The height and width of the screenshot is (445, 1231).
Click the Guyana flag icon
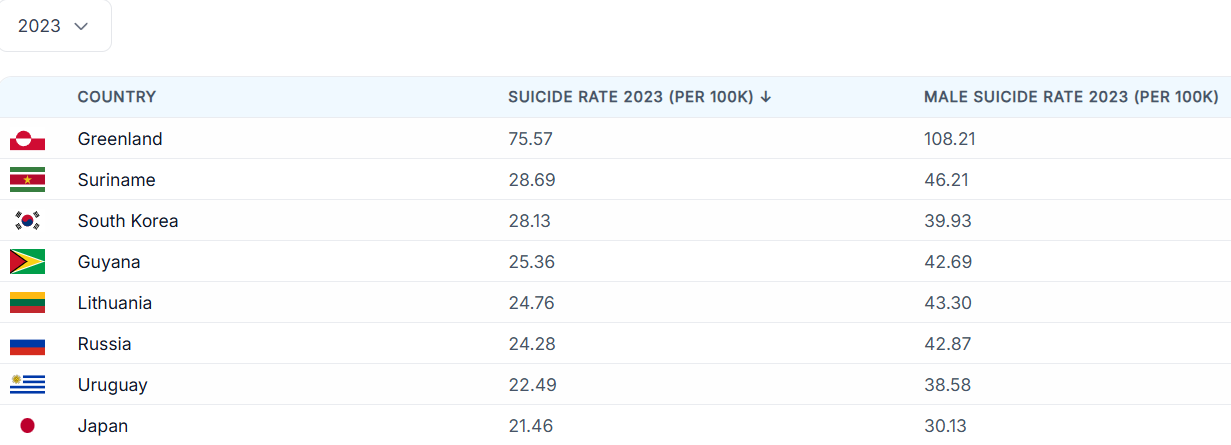pyautogui.click(x=27, y=262)
